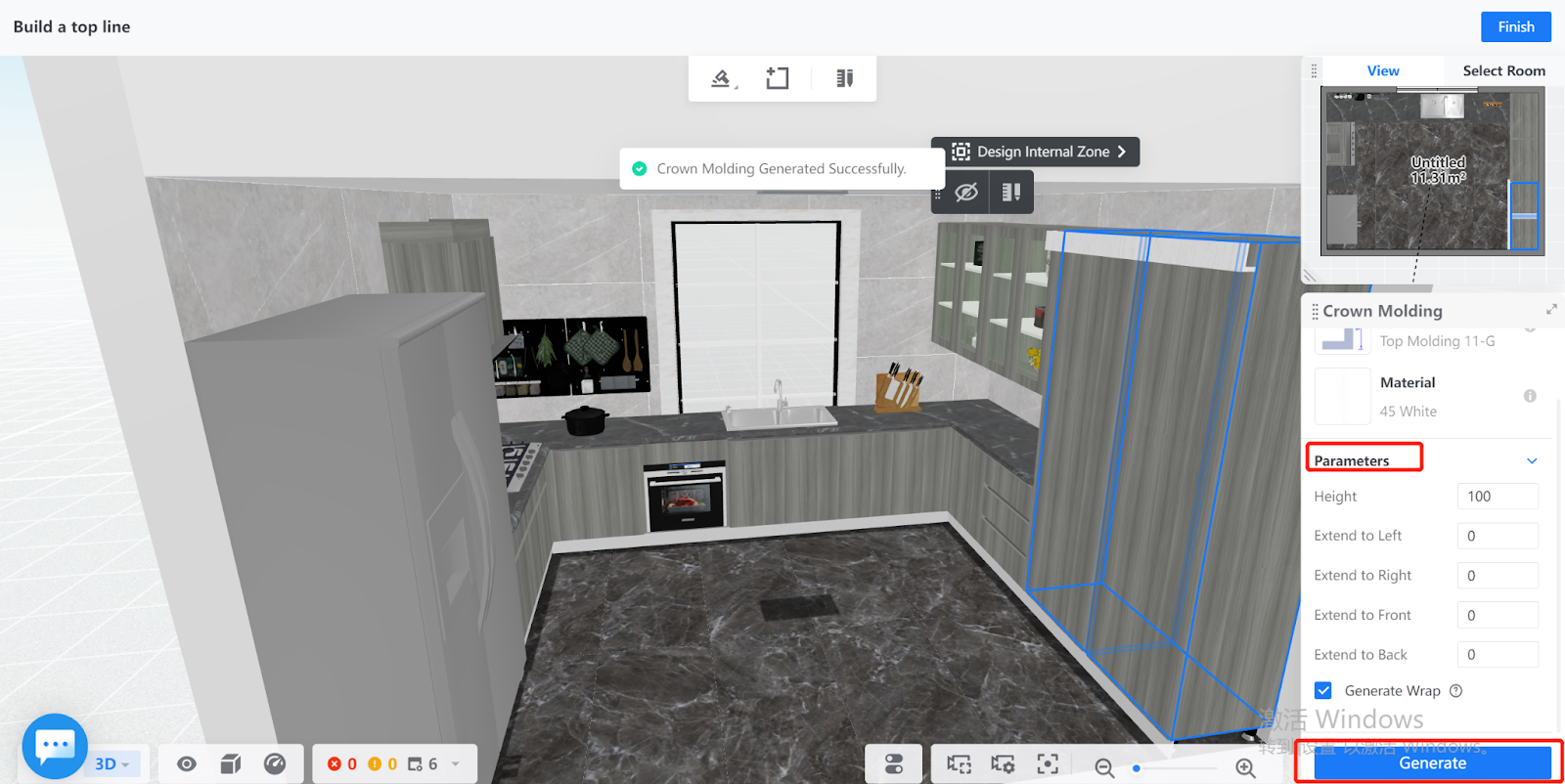The height and width of the screenshot is (784, 1565).
Task: Click the add-selection rectangle tool
Action: tap(778, 78)
